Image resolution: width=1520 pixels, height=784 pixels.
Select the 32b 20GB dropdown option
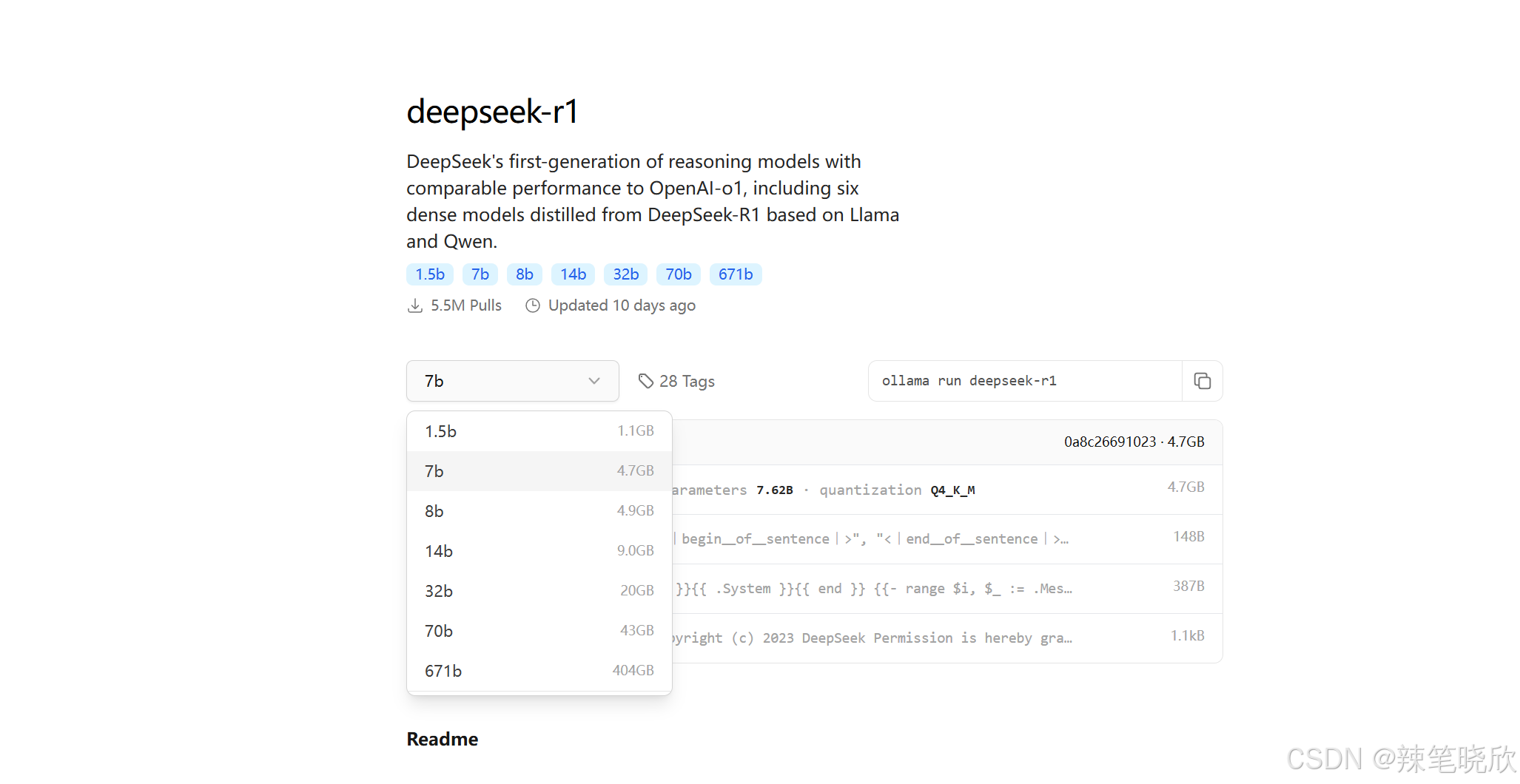(x=539, y=591)
